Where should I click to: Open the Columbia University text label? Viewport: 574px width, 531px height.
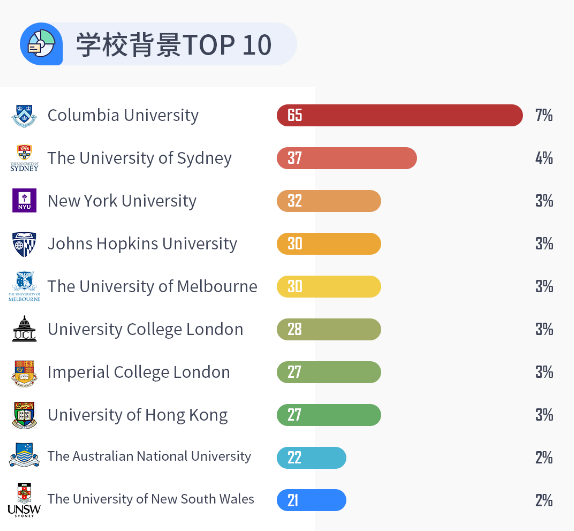point(123,115)
